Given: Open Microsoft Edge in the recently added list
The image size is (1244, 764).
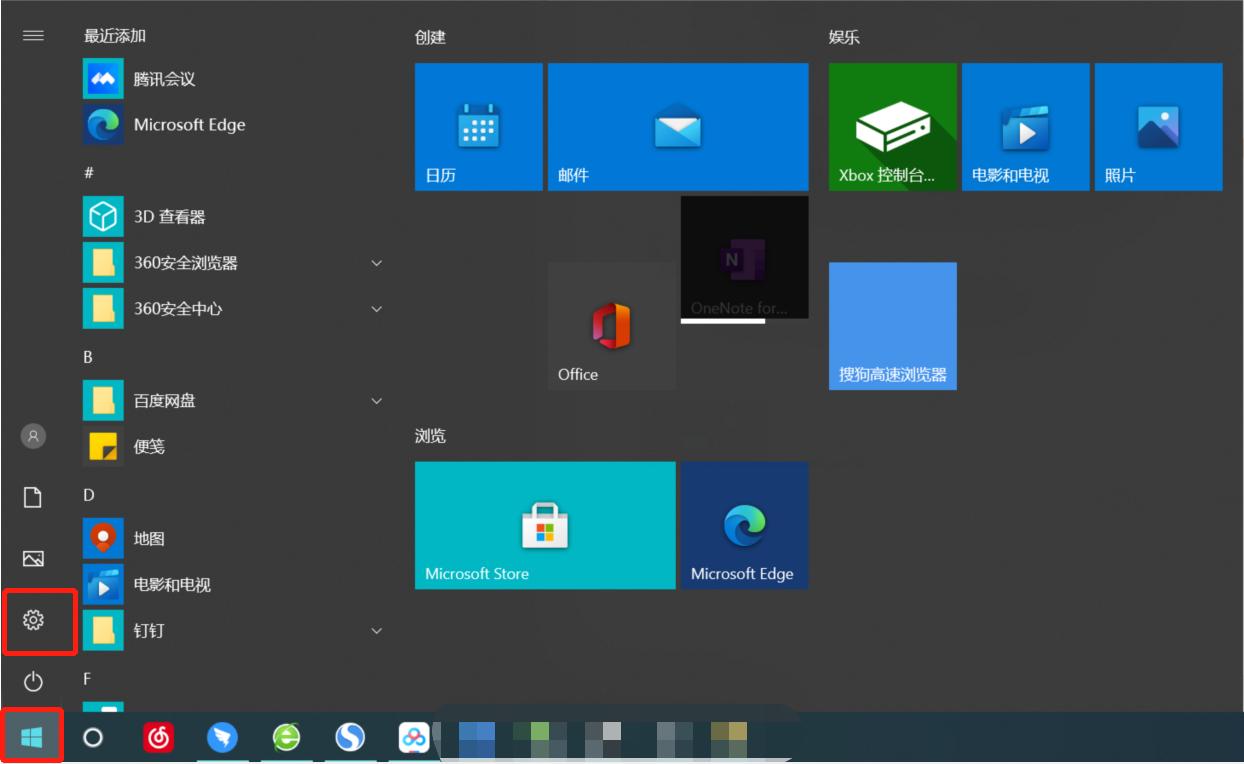Looking at the screenshot, I should tap(233, 125).
